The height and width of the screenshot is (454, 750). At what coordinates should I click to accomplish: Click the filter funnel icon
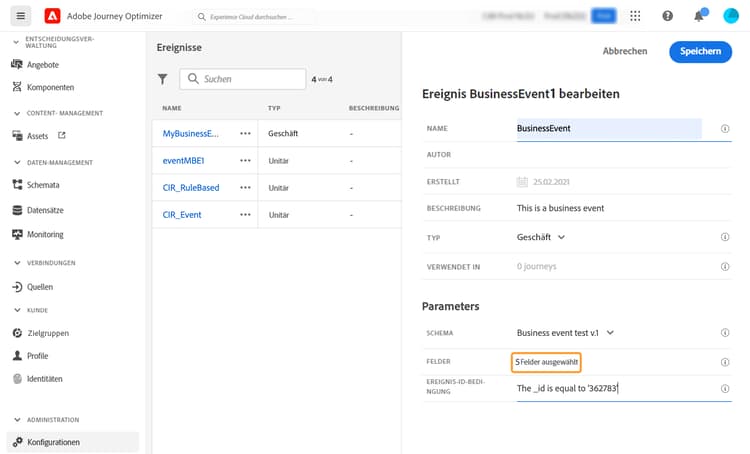coord(163,79)
